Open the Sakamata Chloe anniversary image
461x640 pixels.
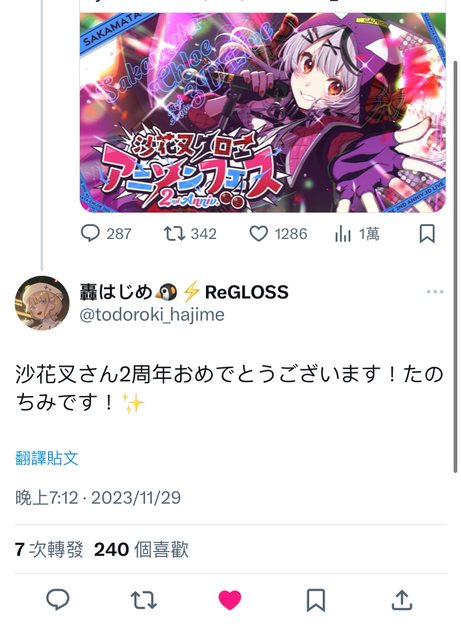263,112
